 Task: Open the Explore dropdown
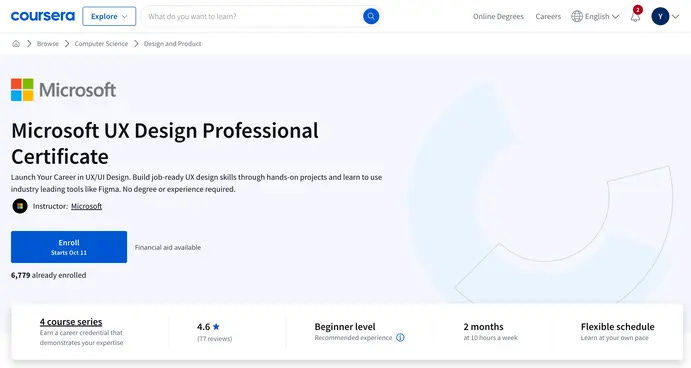[x=109, y=16]
